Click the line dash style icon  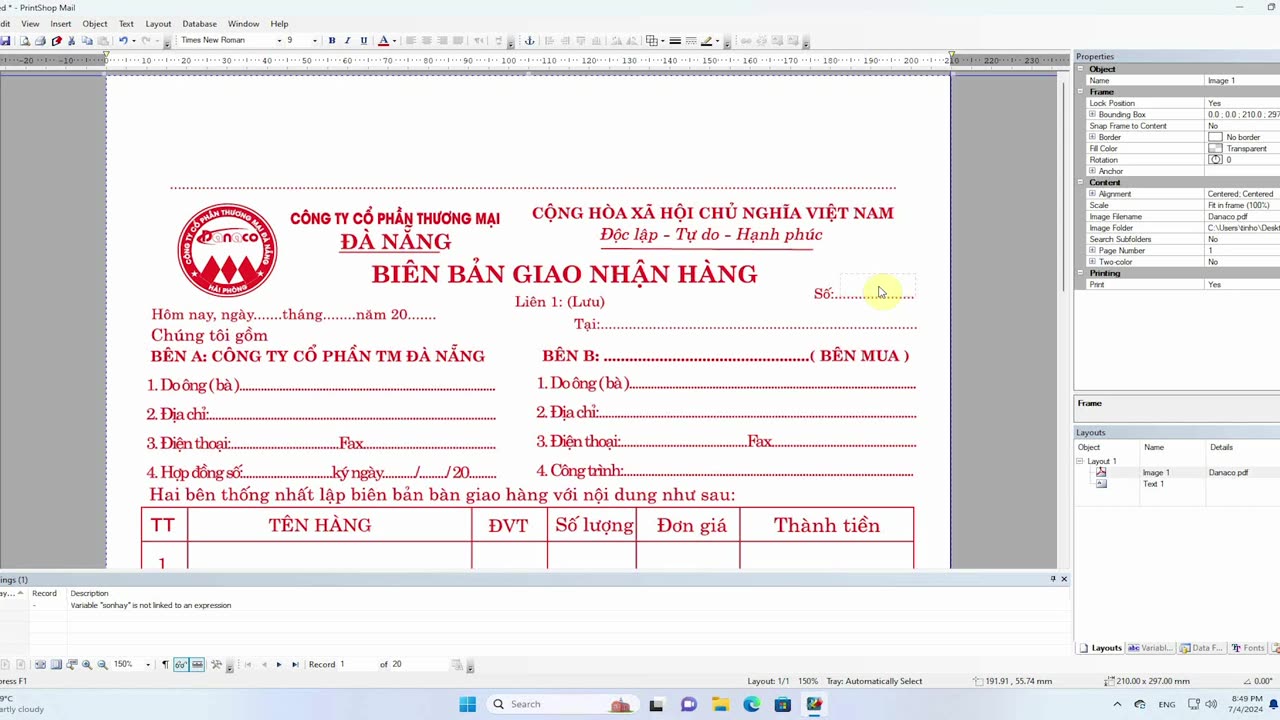[x=691, y=41]
